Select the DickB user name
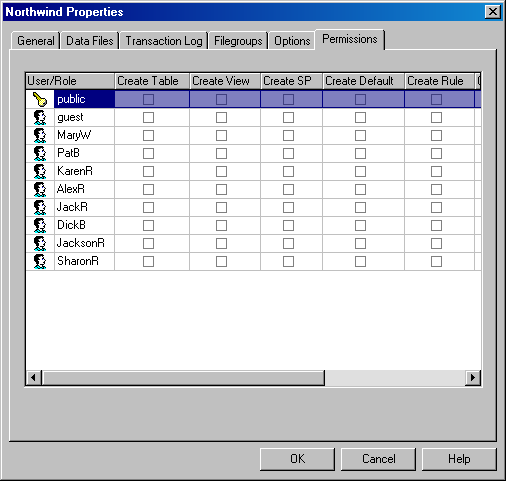 point(71,225)
